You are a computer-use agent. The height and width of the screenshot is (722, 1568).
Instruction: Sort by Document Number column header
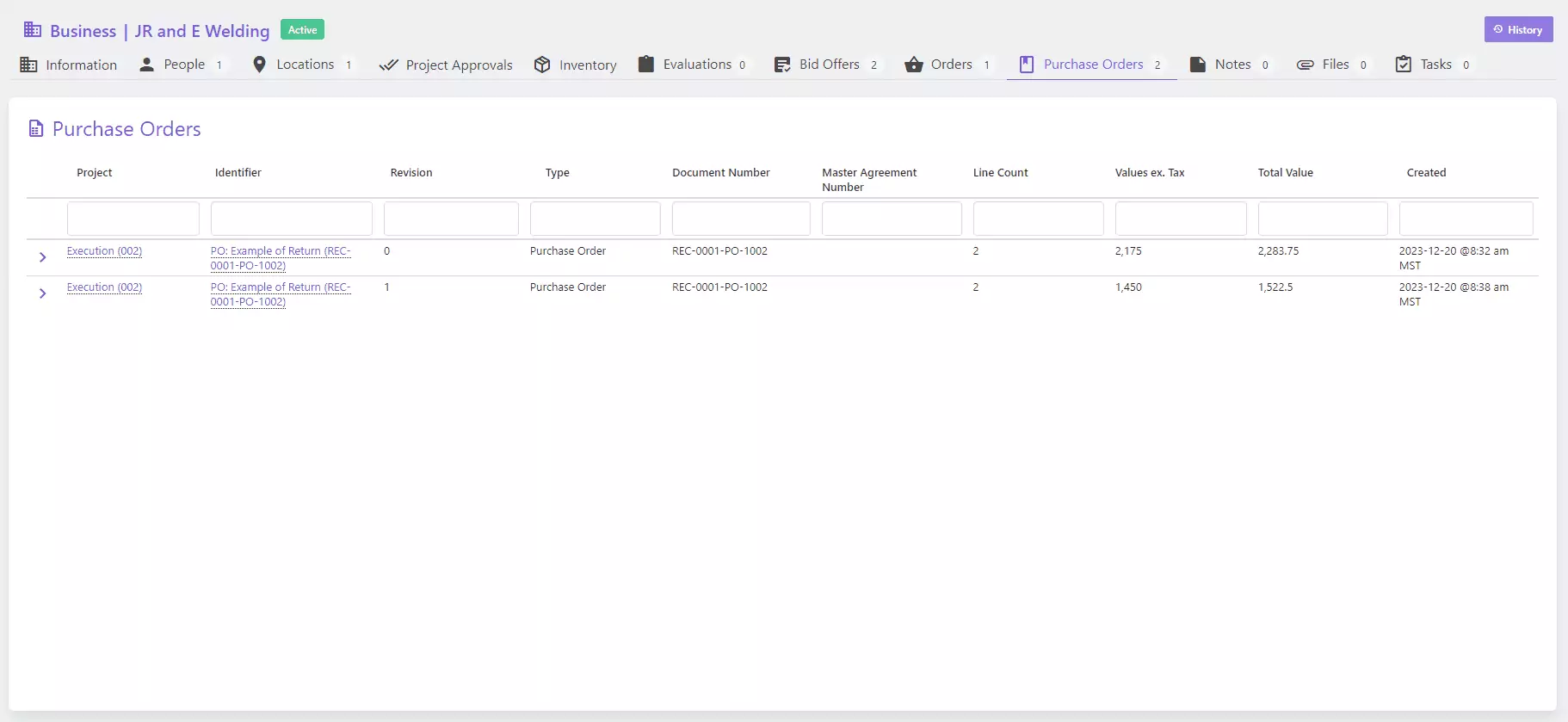tap(721, 173)
